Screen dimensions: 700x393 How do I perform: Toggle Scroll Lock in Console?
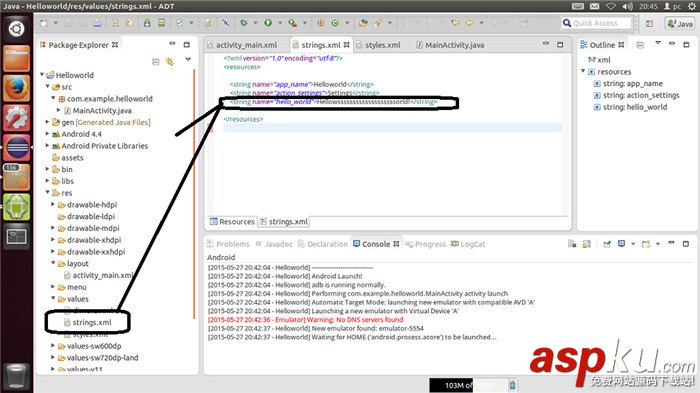click(x=587, y=244)
